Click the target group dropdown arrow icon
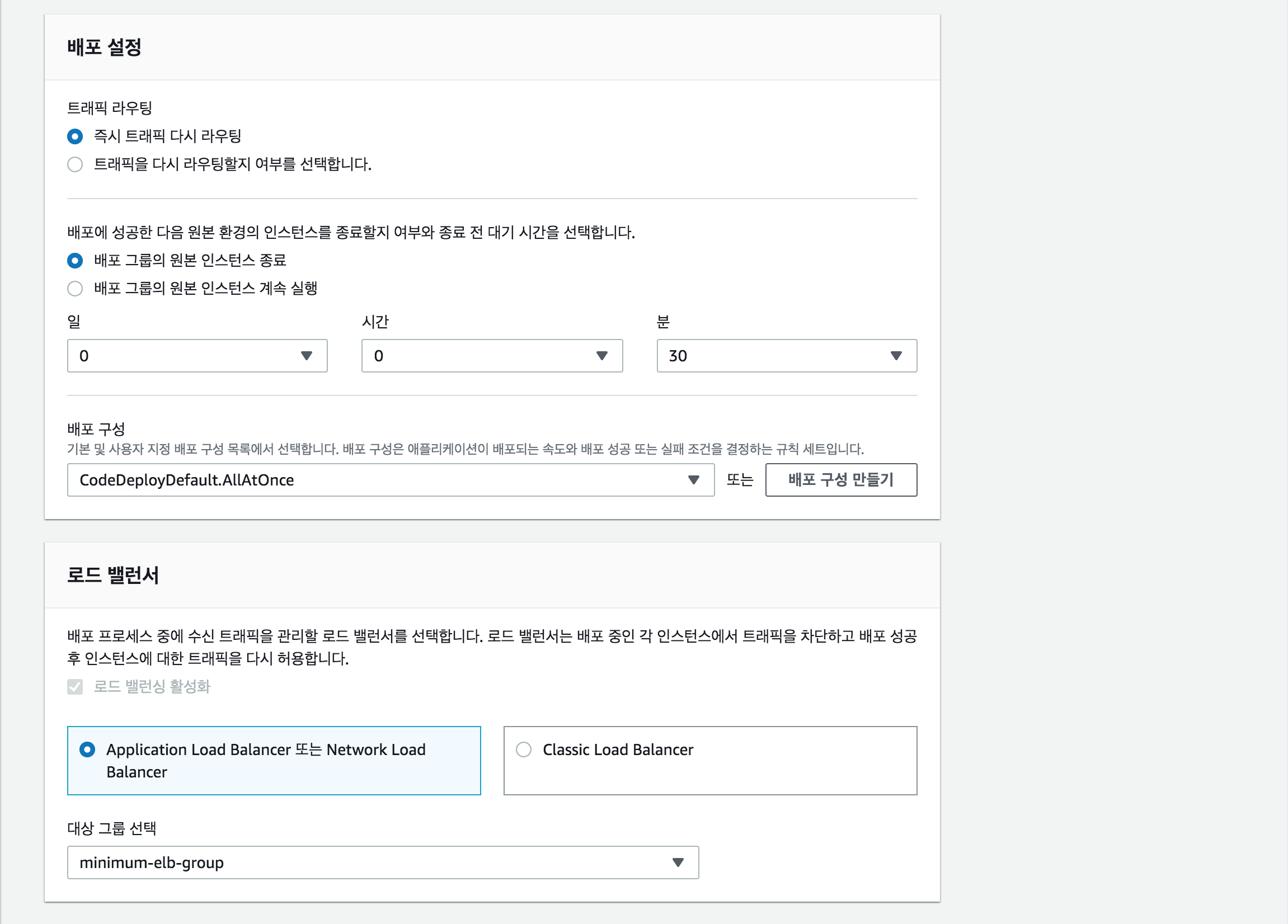The width and height of the screenshot is (1288, 924). coord(678,862)
